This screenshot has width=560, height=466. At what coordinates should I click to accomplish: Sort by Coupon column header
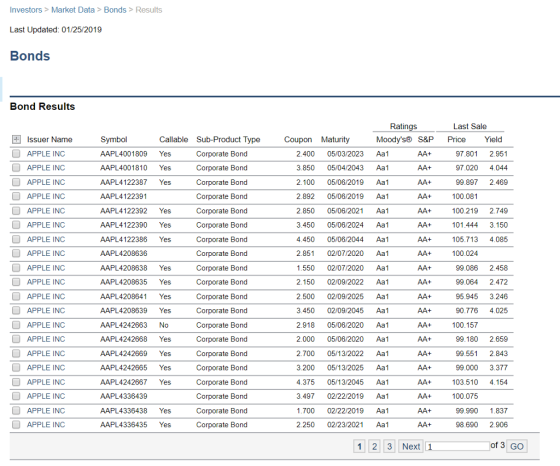coord(298,140)
